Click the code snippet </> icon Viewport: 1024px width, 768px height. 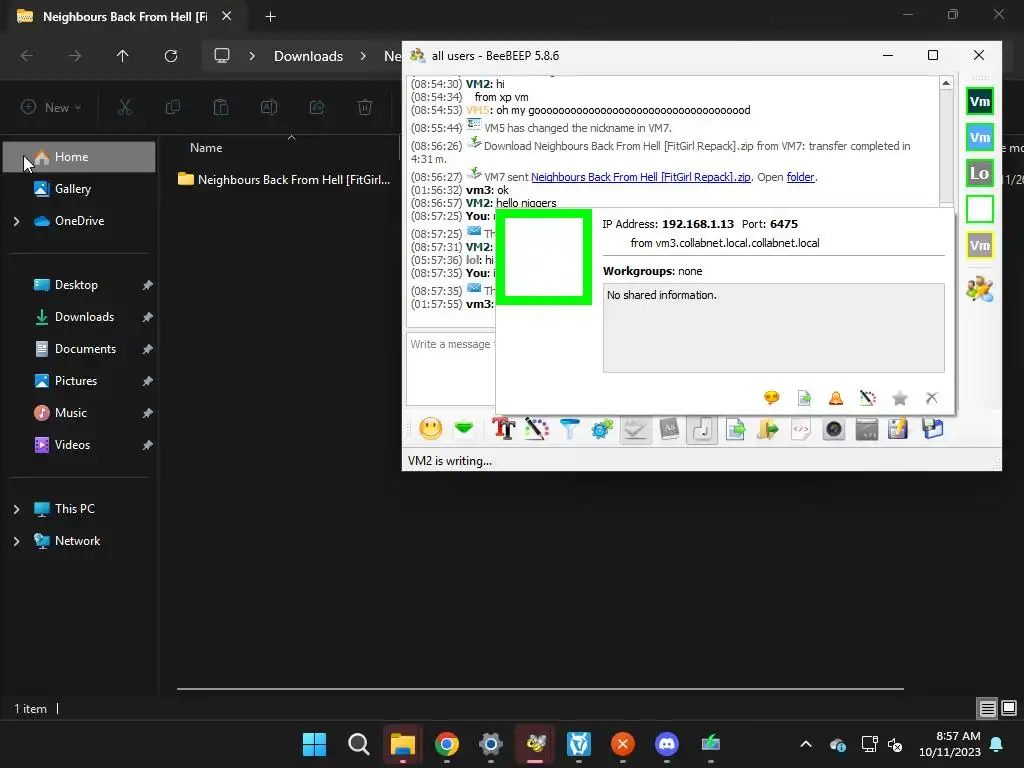tap(801, 429)
